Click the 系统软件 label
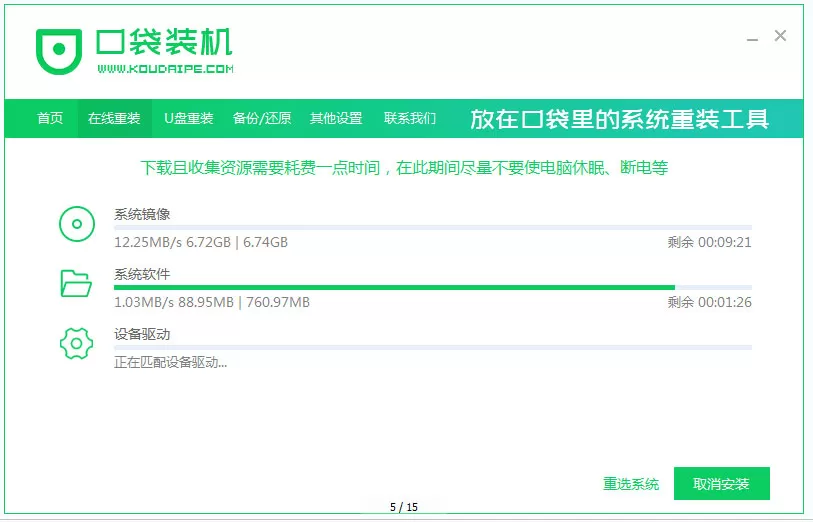Image resolution: width=813 pixels, height=522 pixels. coord(142,274)
